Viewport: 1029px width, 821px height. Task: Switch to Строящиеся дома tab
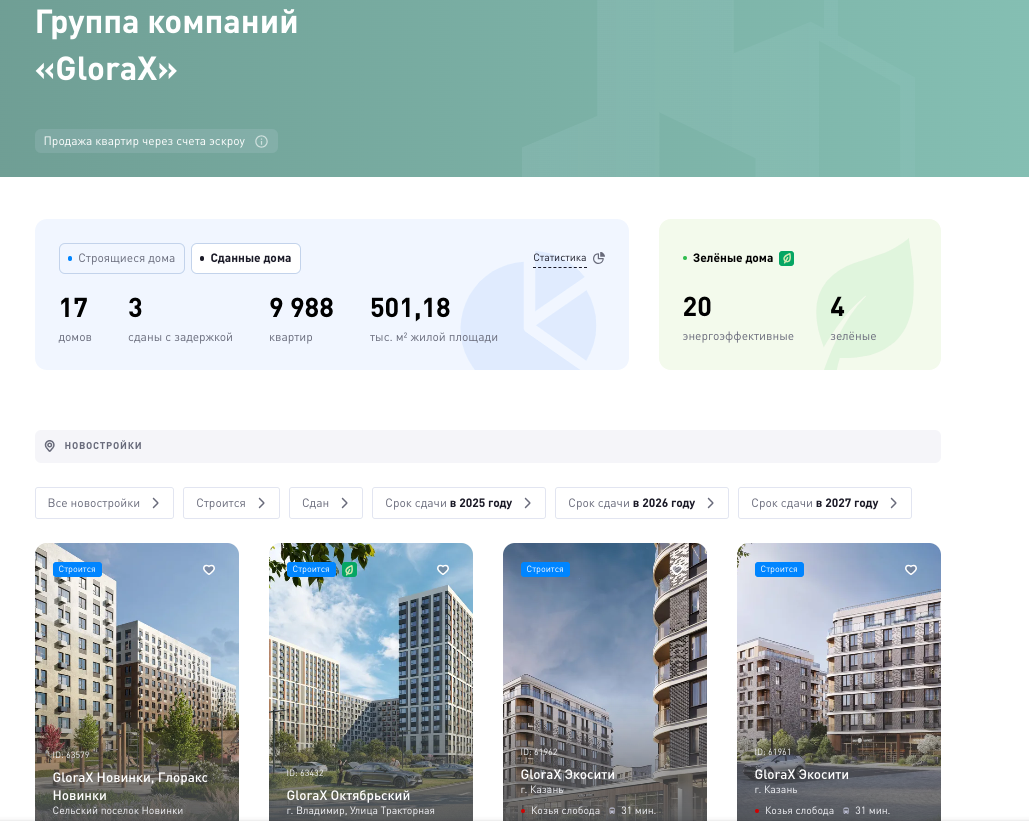(122, 259)
